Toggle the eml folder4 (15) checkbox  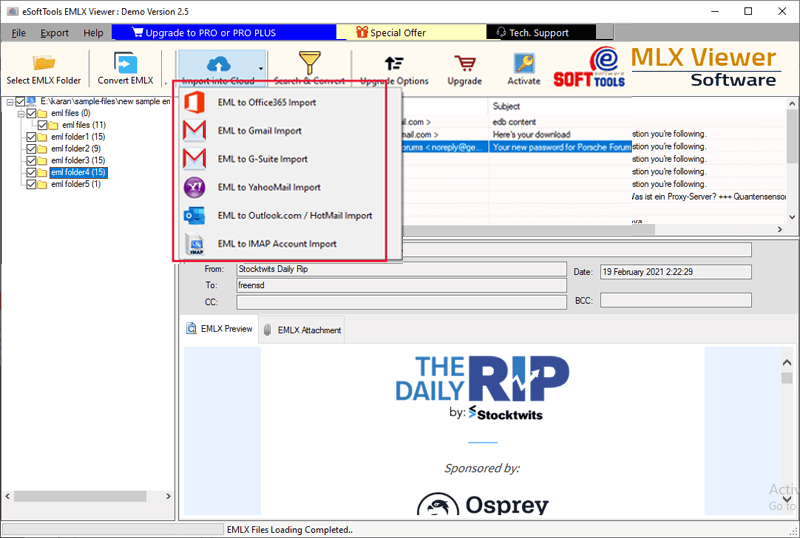(31, 172)
